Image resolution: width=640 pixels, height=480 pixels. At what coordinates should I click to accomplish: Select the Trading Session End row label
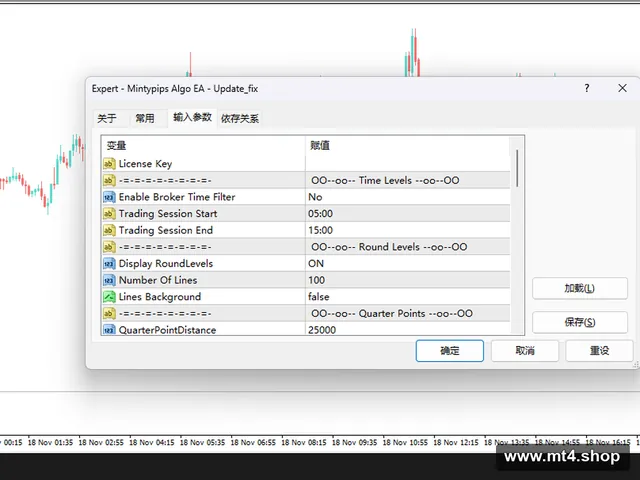[x=166, y=230]
